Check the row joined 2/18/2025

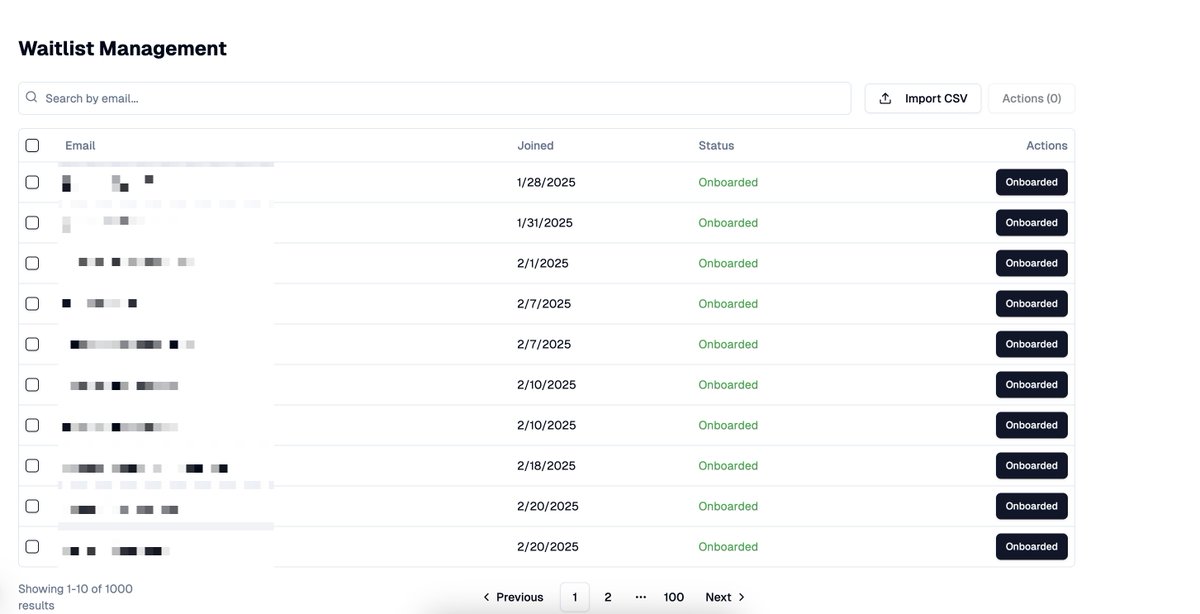(x=32, y=465)
